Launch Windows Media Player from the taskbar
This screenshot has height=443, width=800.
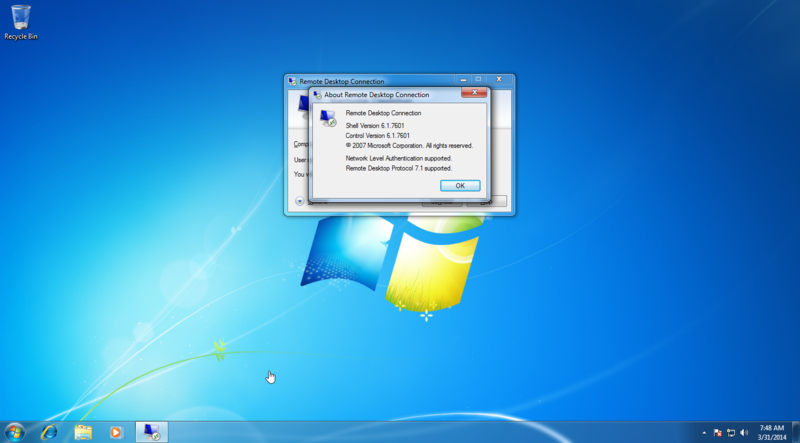pyautogui.click(x=116, y=432)
